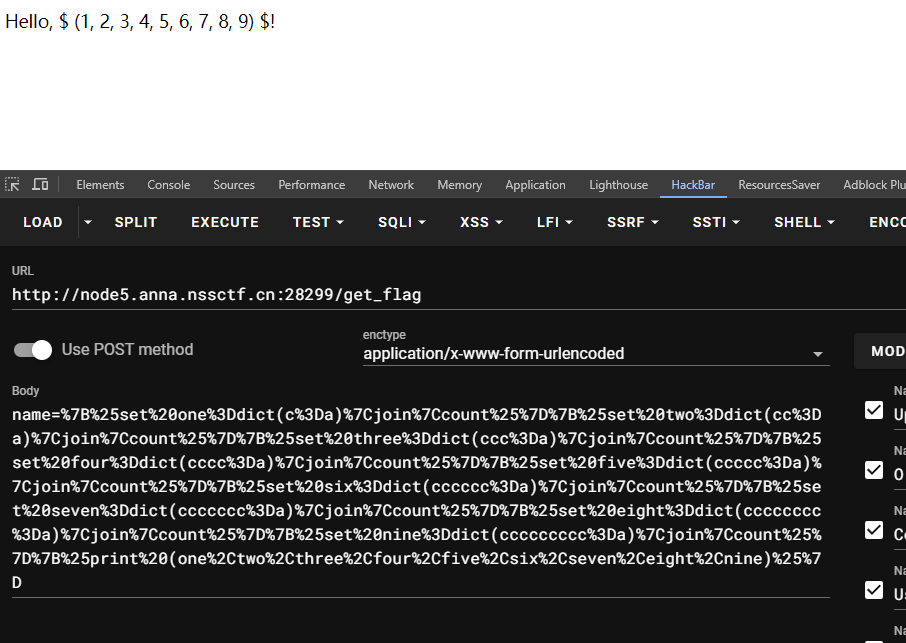Open the ENCODING dropdown menu
Image resolution: width=906 pixels, height=643 pixels.
click(886, 222)
